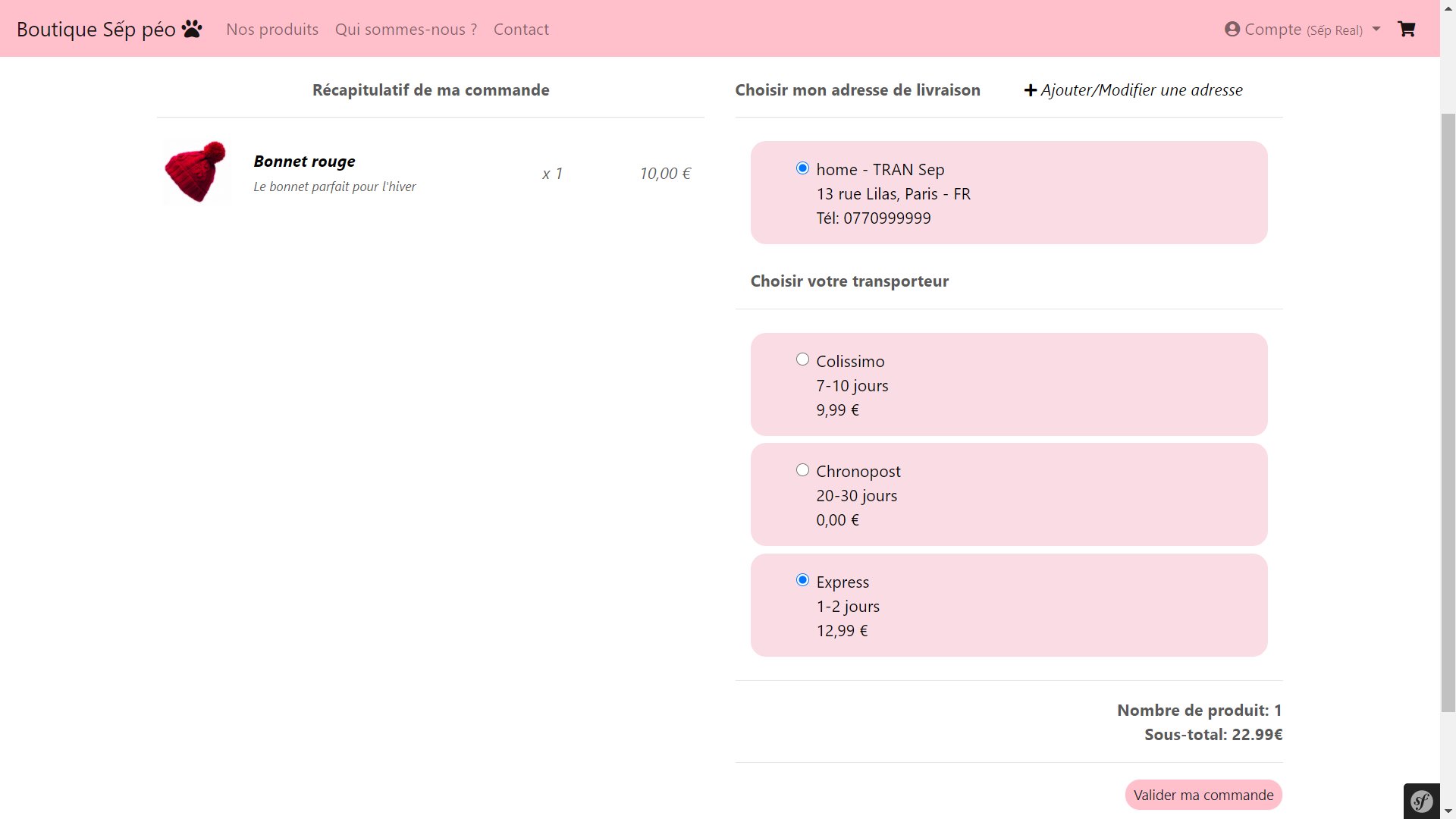
Task: Select the Express carrier option
Action: click(802, 580)
